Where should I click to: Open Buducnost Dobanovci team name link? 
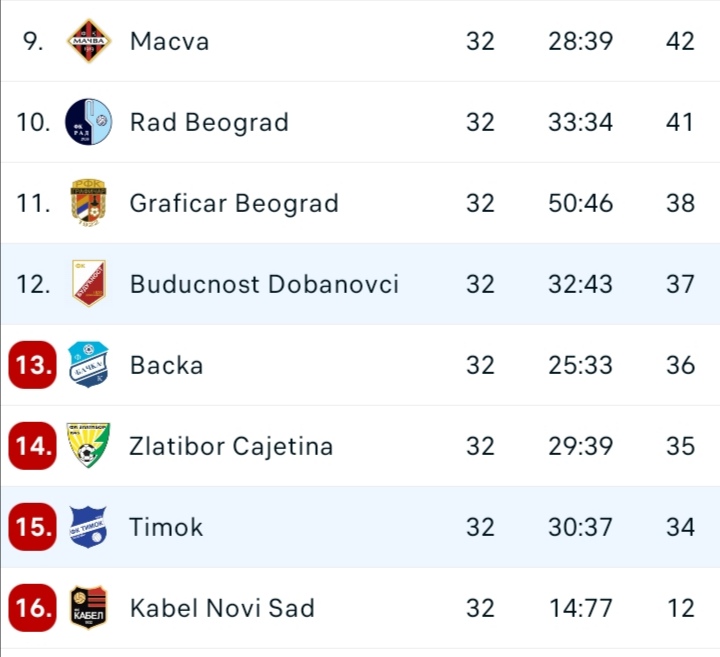click(x=264, y=284)
